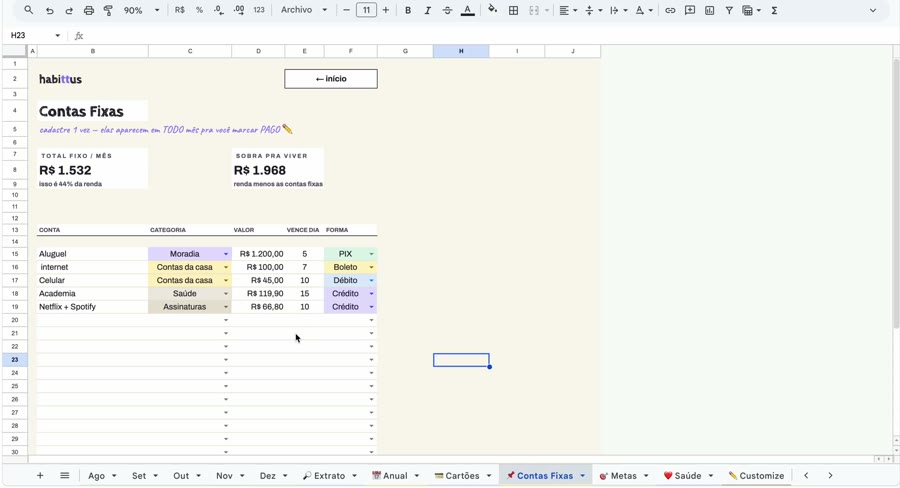
Task: Open text color picker
Action: point(468,10)
